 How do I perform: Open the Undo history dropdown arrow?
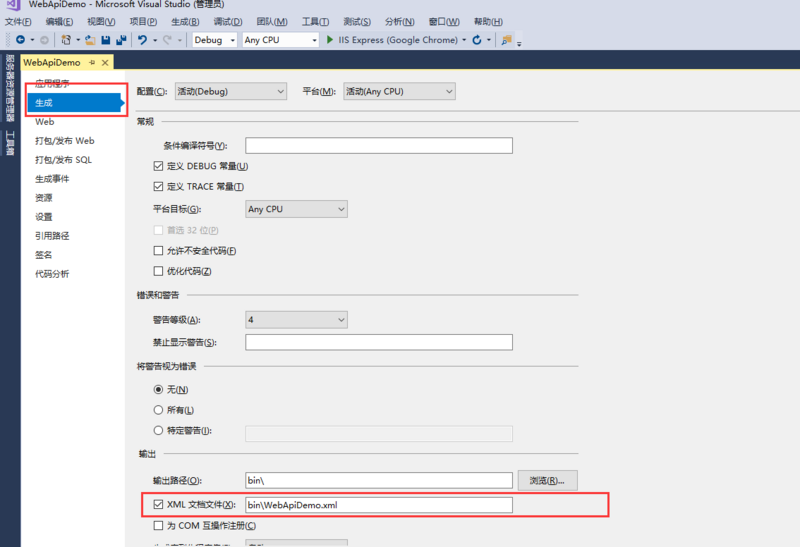pyautogui.click(x=155, y=40)
